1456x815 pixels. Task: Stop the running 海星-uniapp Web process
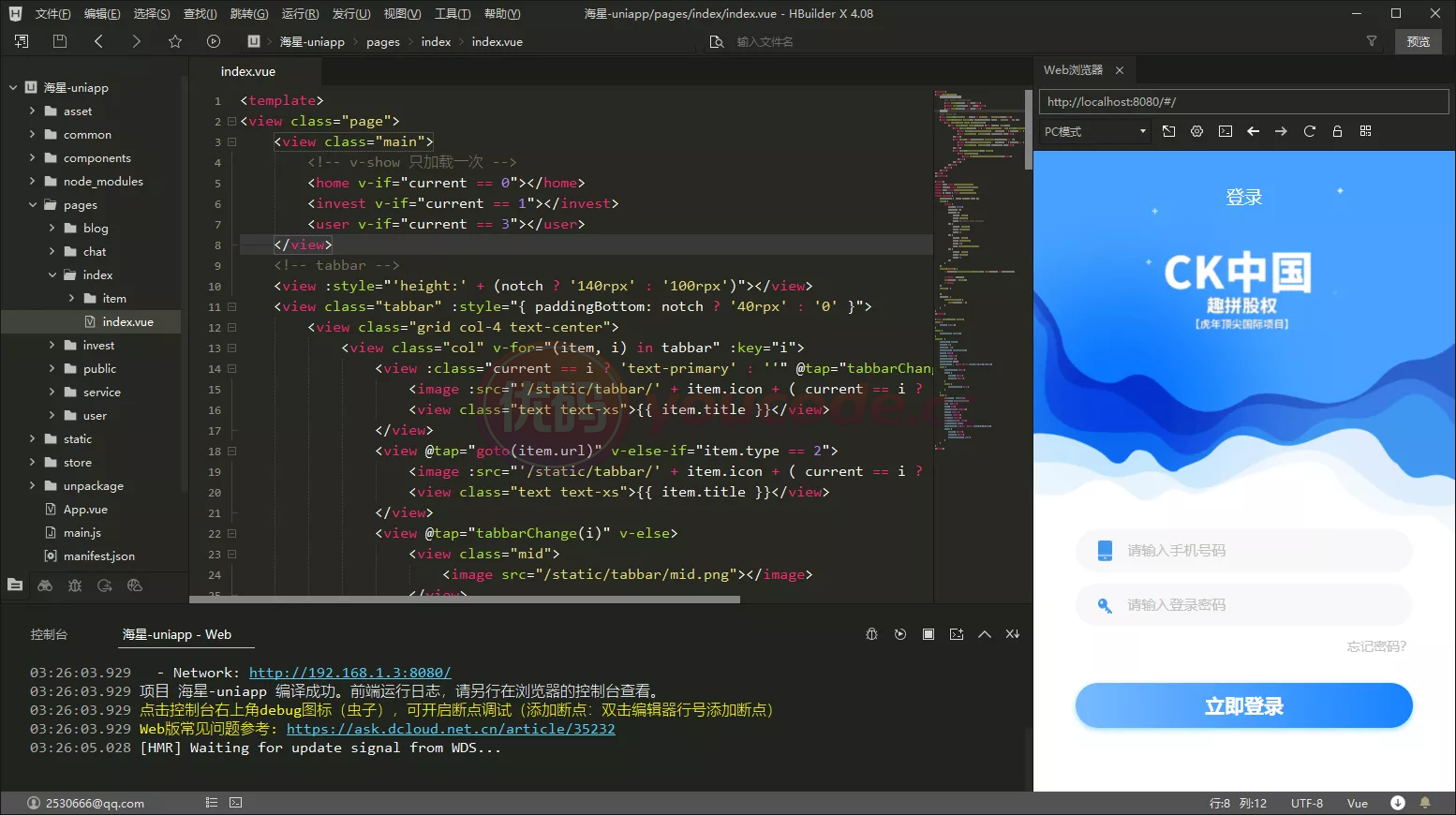pos(929,634)
